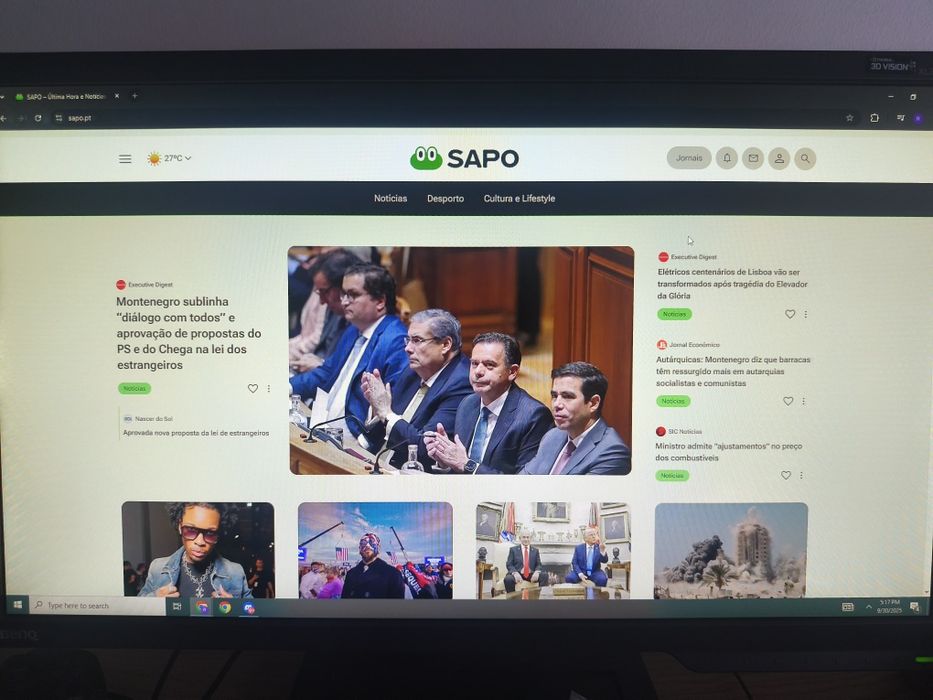Open notifications bell icon
Image resolution: width=933 pixels, height=700 pixels.
(x=727, y=158)
